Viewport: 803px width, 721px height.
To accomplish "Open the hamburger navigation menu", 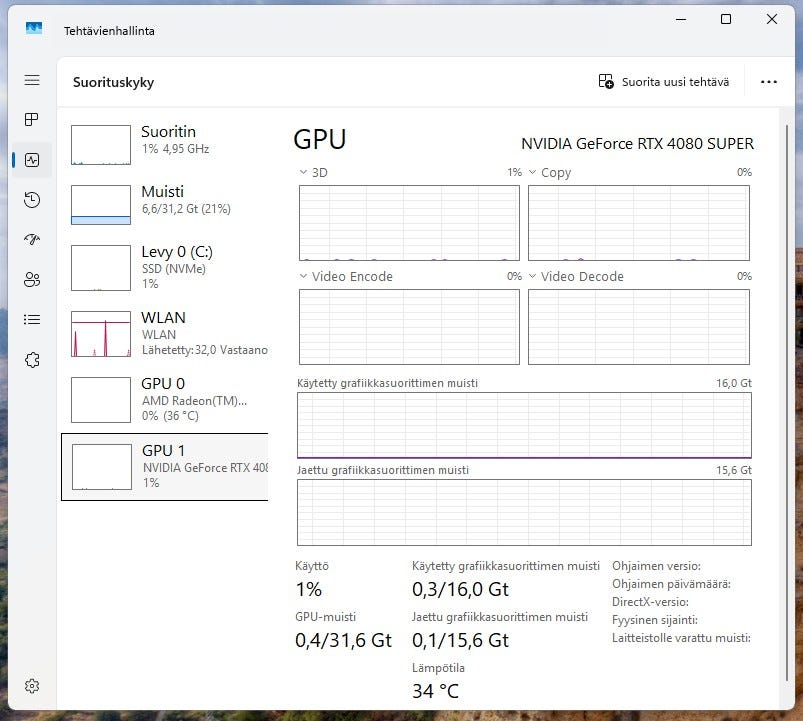I will [x=32, y=80].
